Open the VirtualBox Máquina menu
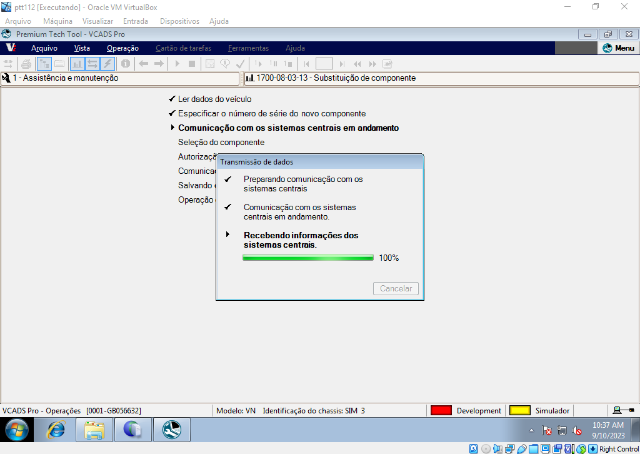The image size is (640, 454). pyautogui.click(x=58, y=21)
